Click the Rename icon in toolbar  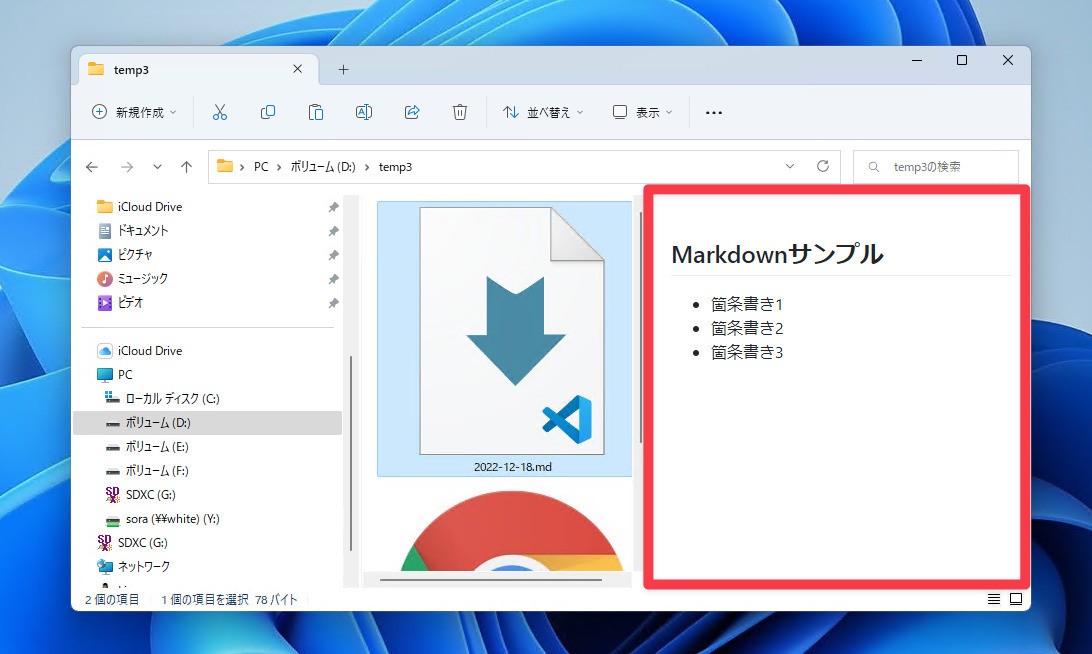[364, 112]
